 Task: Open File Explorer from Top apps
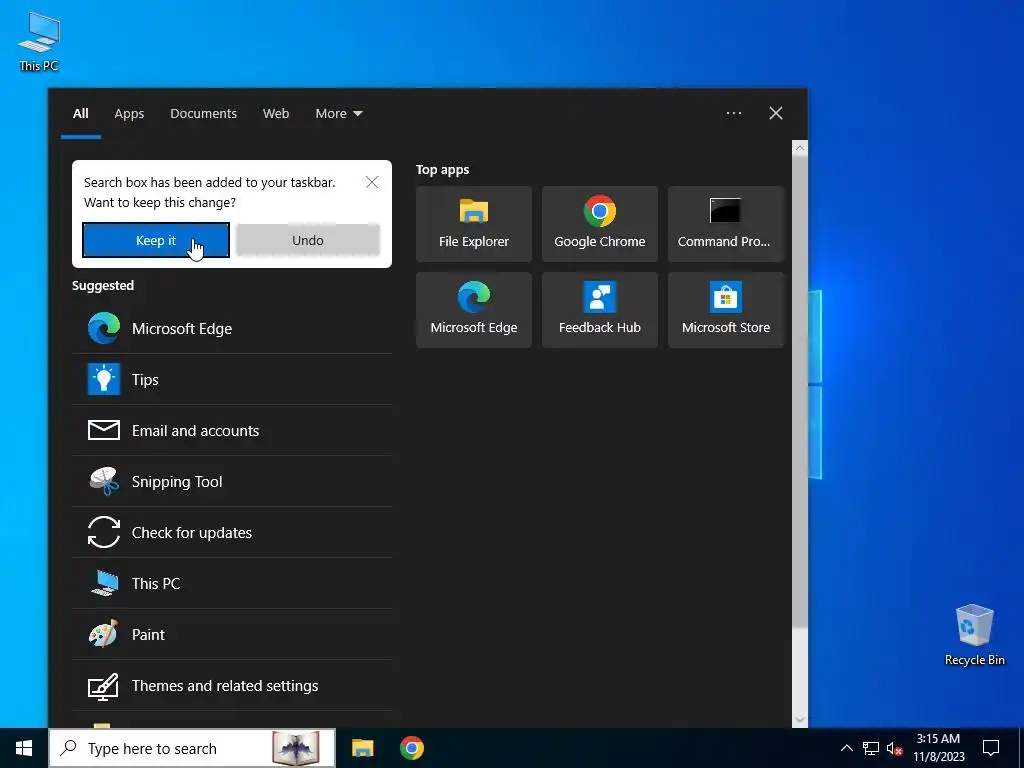coord(473,224)
